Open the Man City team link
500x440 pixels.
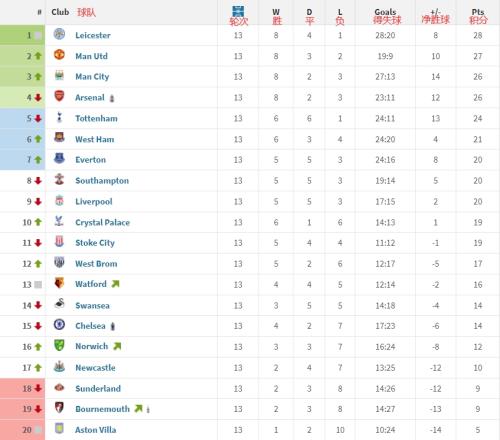pos(92,77)
